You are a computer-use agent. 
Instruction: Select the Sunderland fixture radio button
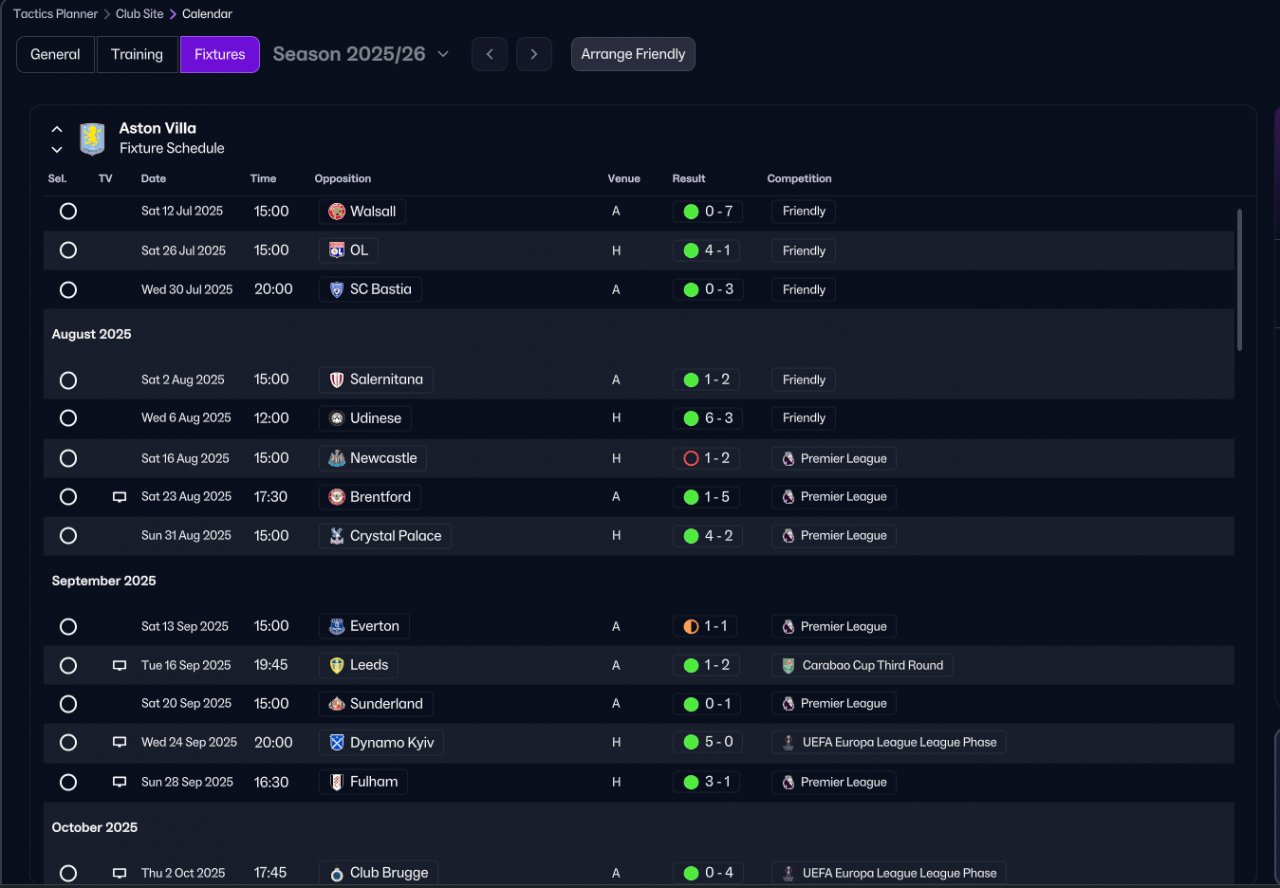click(x=68, y=704)
